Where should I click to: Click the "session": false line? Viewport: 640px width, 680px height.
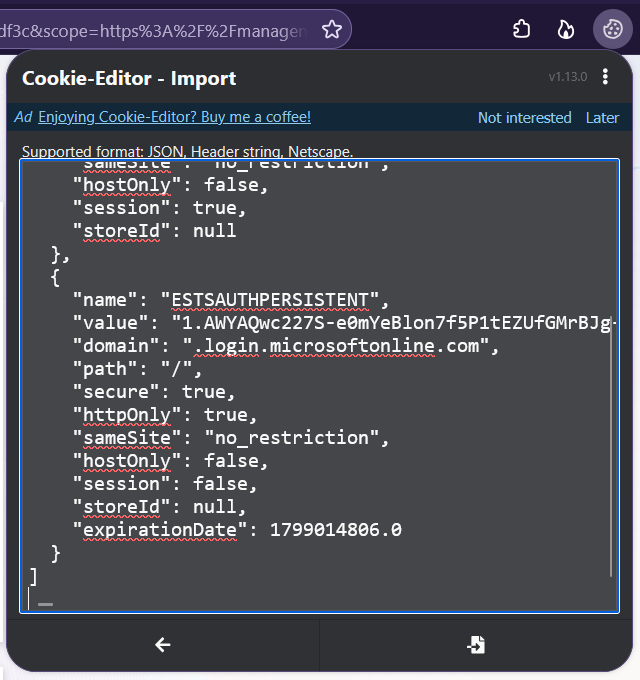point(165,484)
